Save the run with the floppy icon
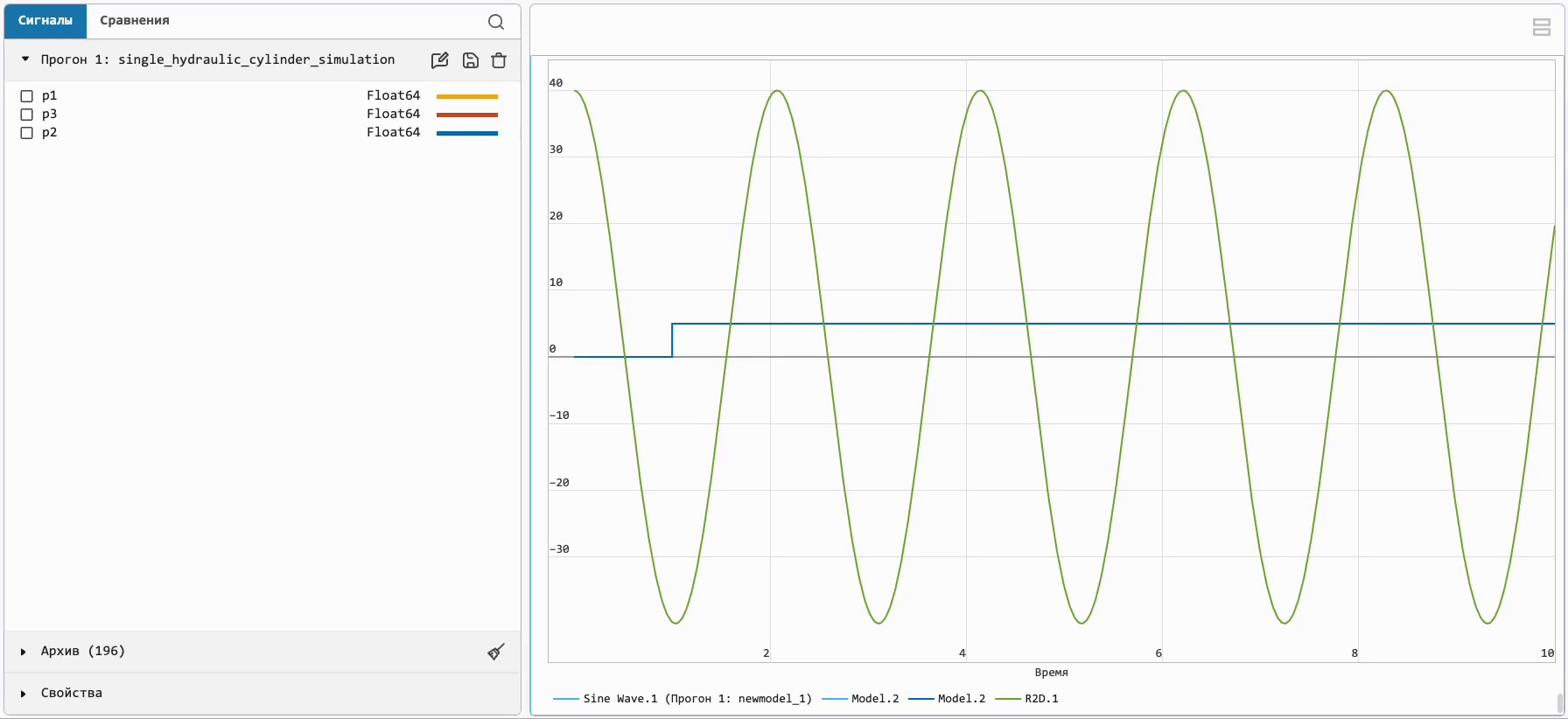Viewport: 1568px width, 719px height. (x=471, y=60)
